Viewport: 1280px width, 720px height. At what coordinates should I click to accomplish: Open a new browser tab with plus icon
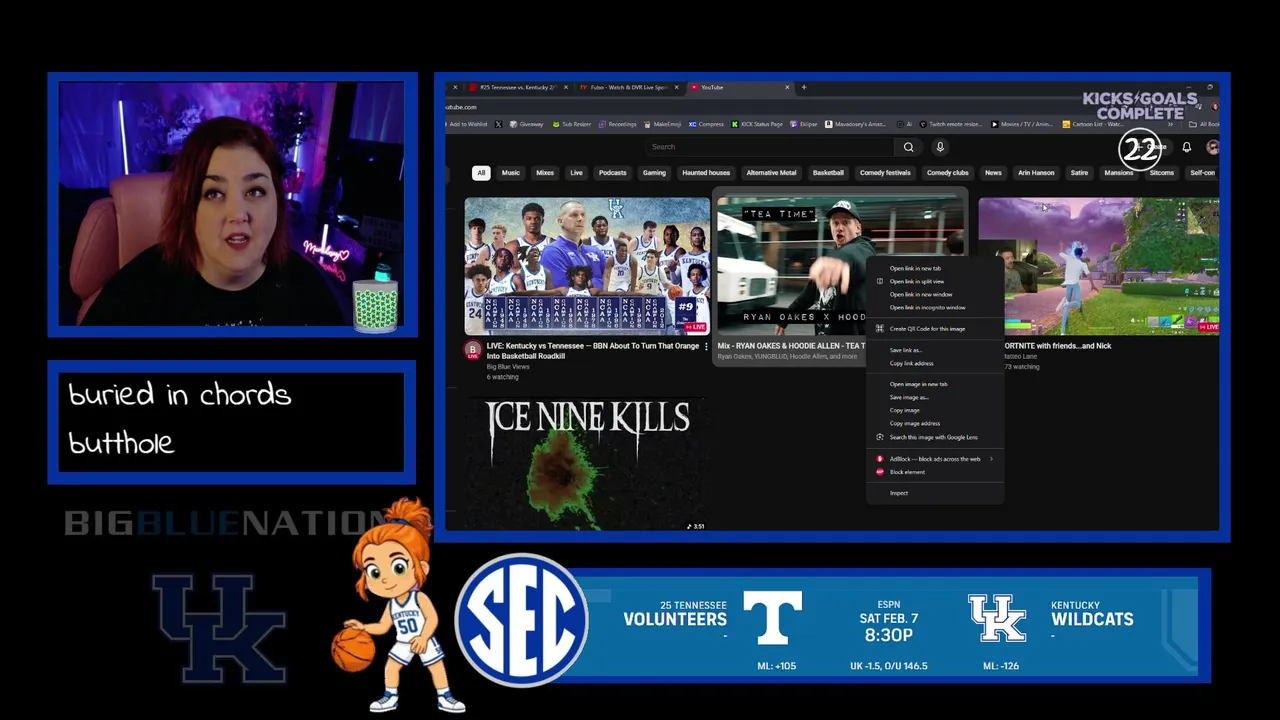pos(804,87)
